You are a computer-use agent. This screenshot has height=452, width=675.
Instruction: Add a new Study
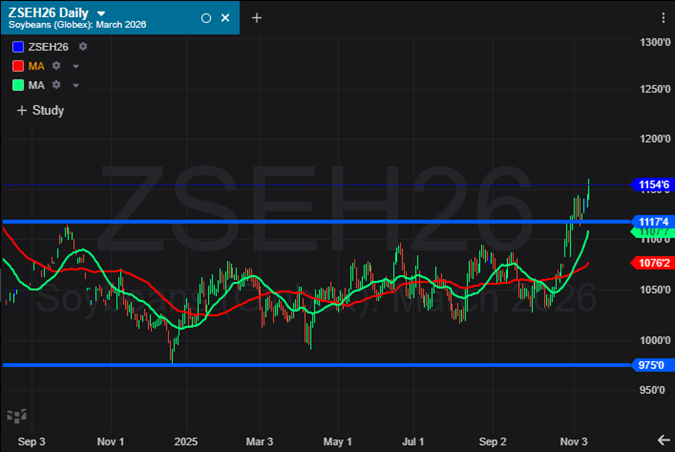[x=40, y=111]
